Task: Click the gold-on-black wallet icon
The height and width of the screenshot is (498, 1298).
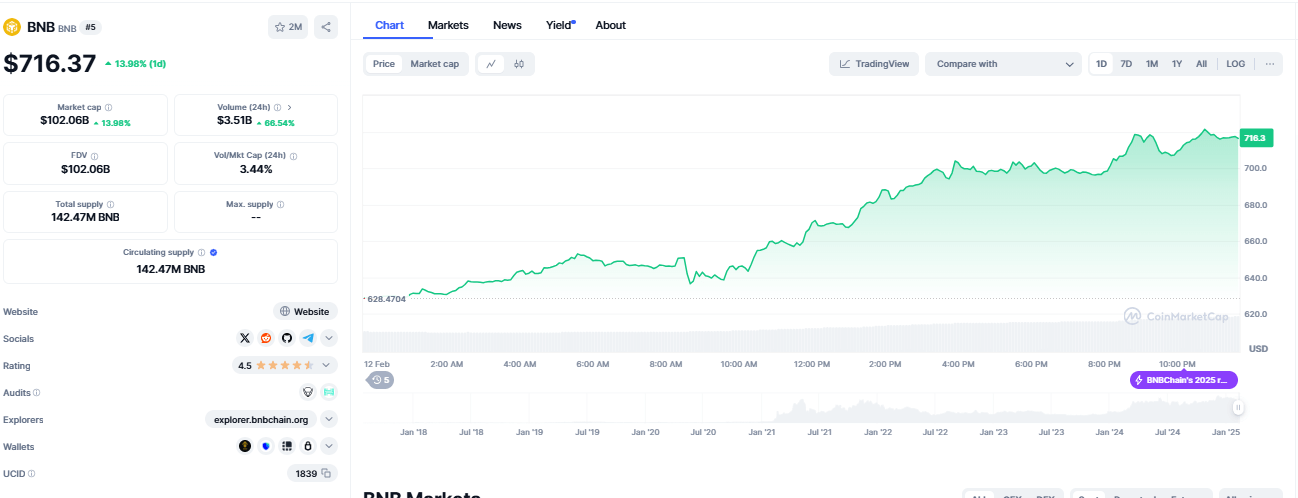Action: [245, 446]
